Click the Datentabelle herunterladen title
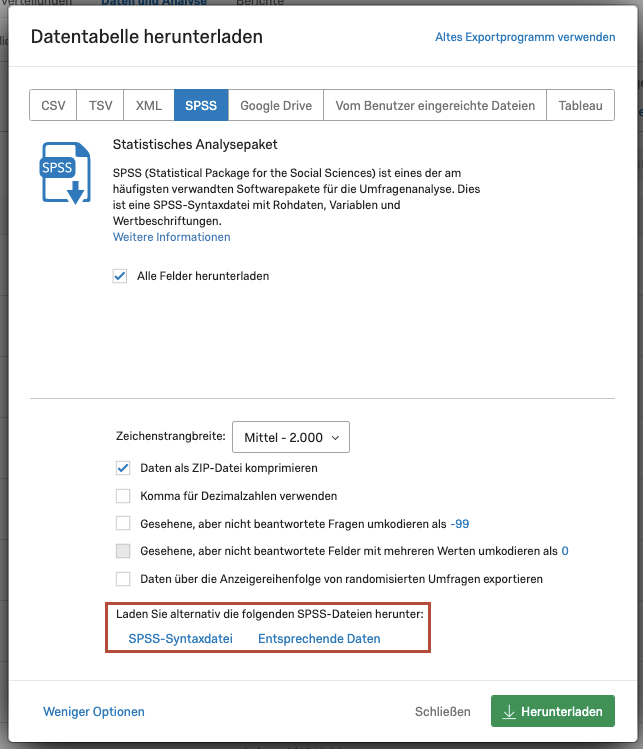Screen dimensions: 643x749 (147, 37)
